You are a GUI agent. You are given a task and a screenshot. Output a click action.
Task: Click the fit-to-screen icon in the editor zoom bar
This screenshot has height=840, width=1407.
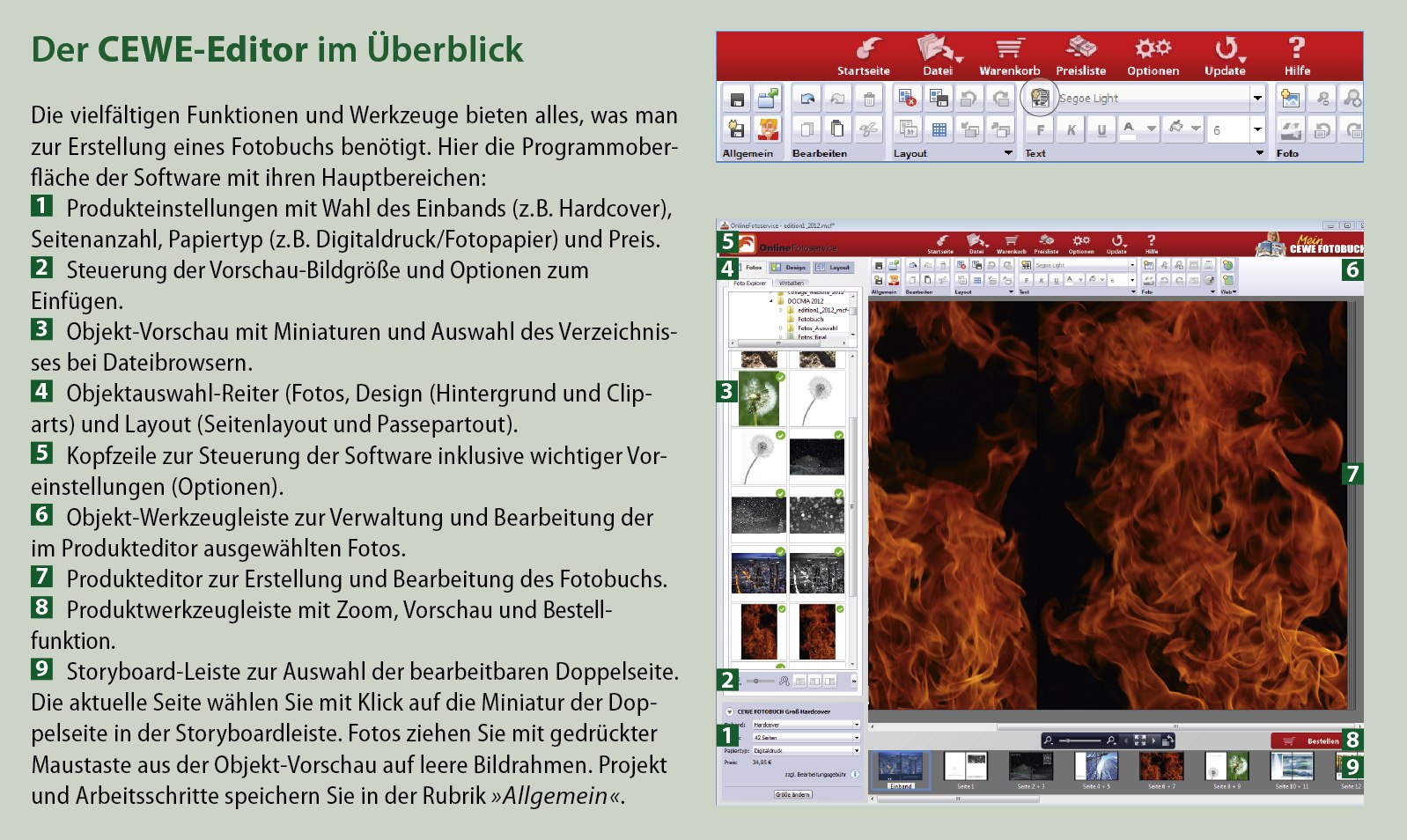tap(1140, 741)
